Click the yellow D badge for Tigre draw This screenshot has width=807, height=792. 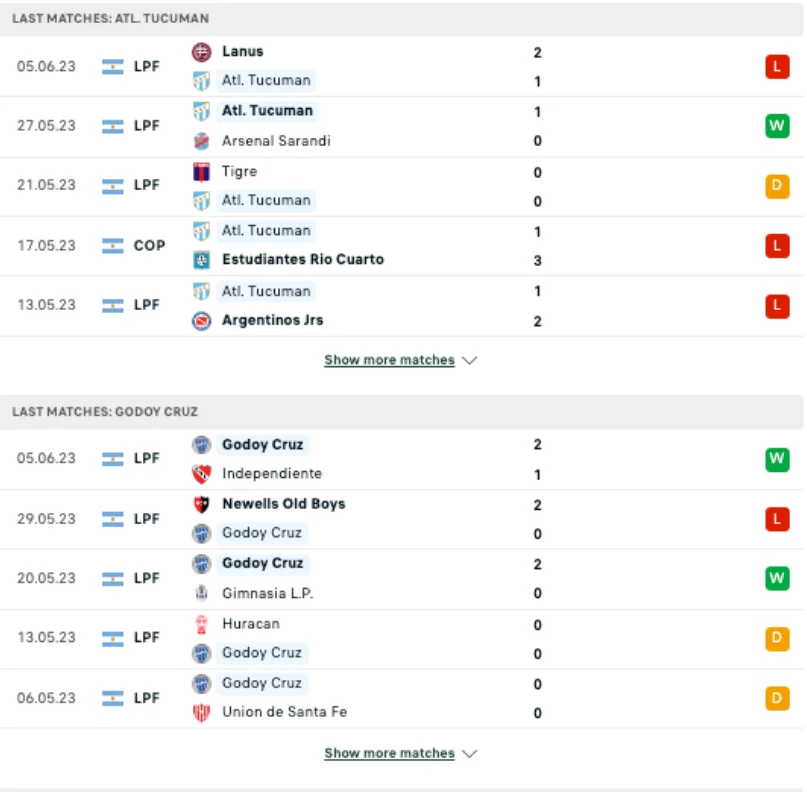point(778,186)
